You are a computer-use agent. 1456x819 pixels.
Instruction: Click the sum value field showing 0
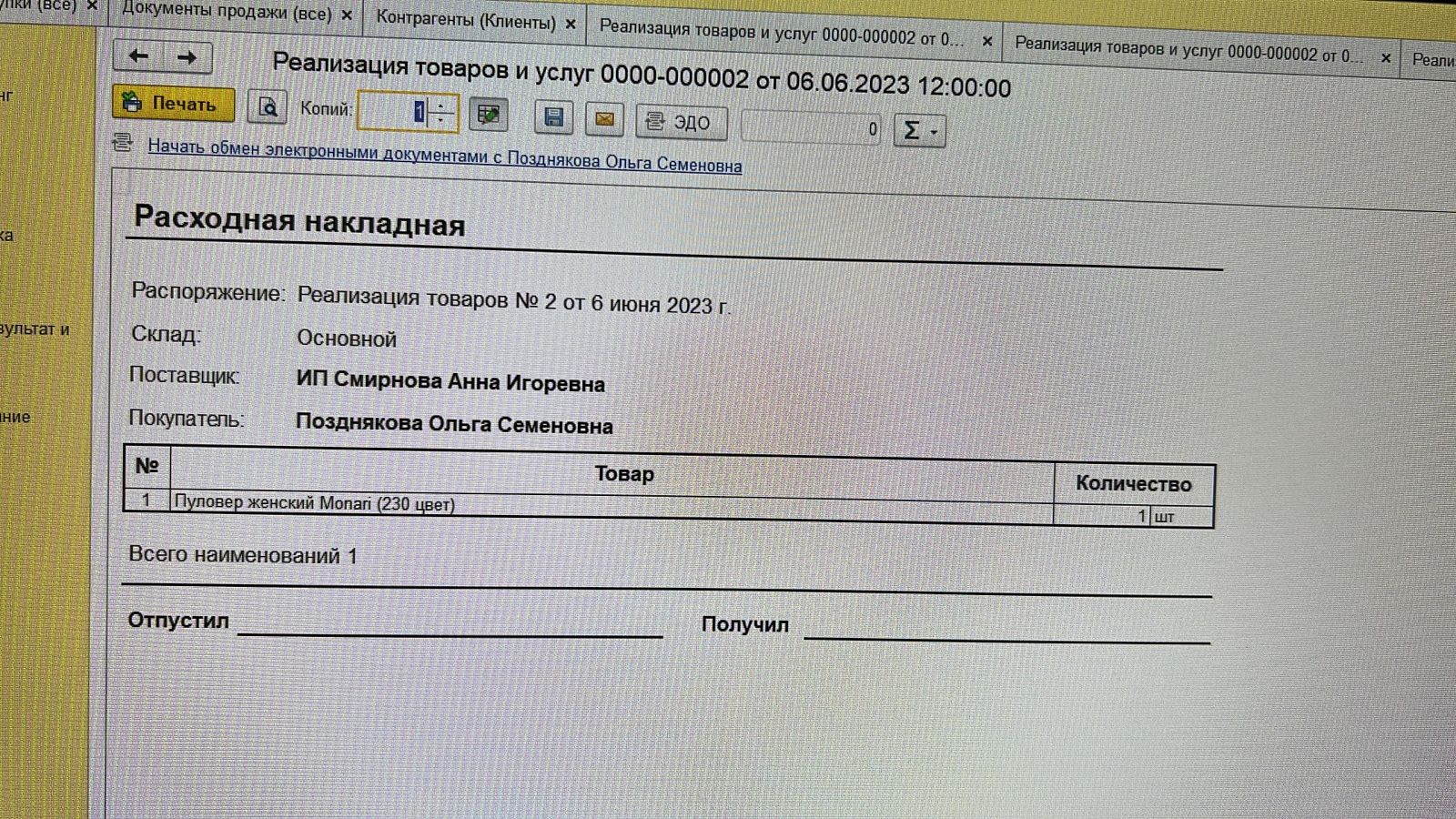point(810,128)
